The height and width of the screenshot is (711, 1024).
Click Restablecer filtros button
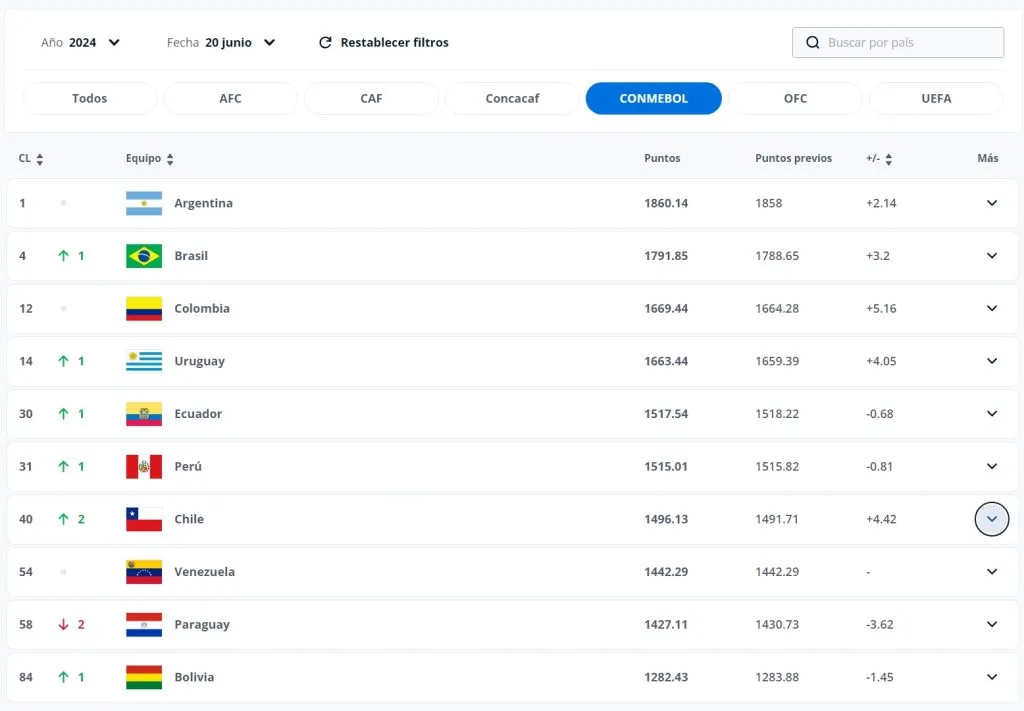pyautogui.click(x=383, y=42)
